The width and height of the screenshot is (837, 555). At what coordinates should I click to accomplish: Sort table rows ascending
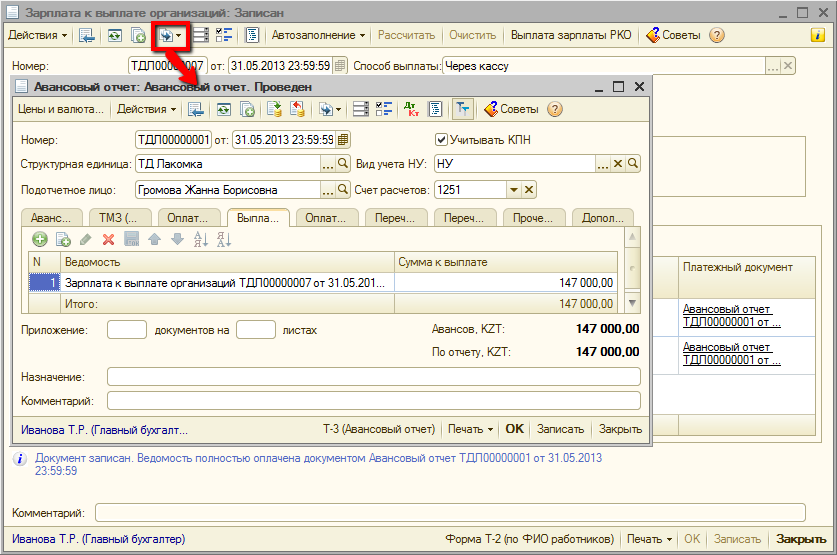(199, 239)
